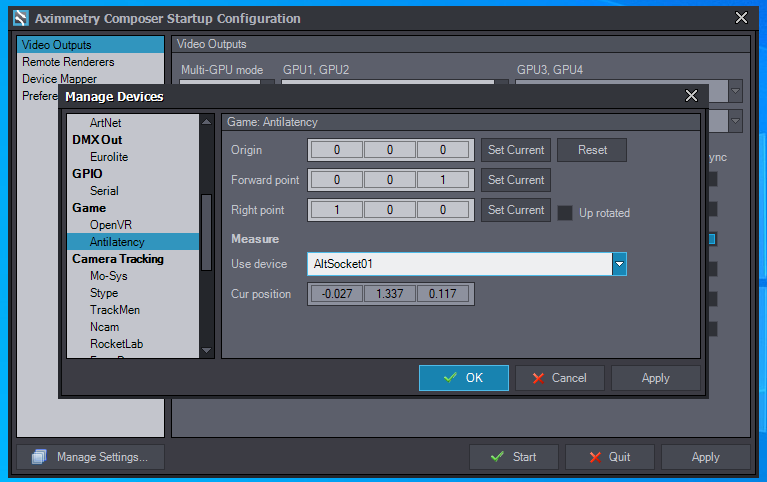Select Mo-Sys tracking device
The height and width of the screenshot is (482, 767).
(x=133, y=276)
